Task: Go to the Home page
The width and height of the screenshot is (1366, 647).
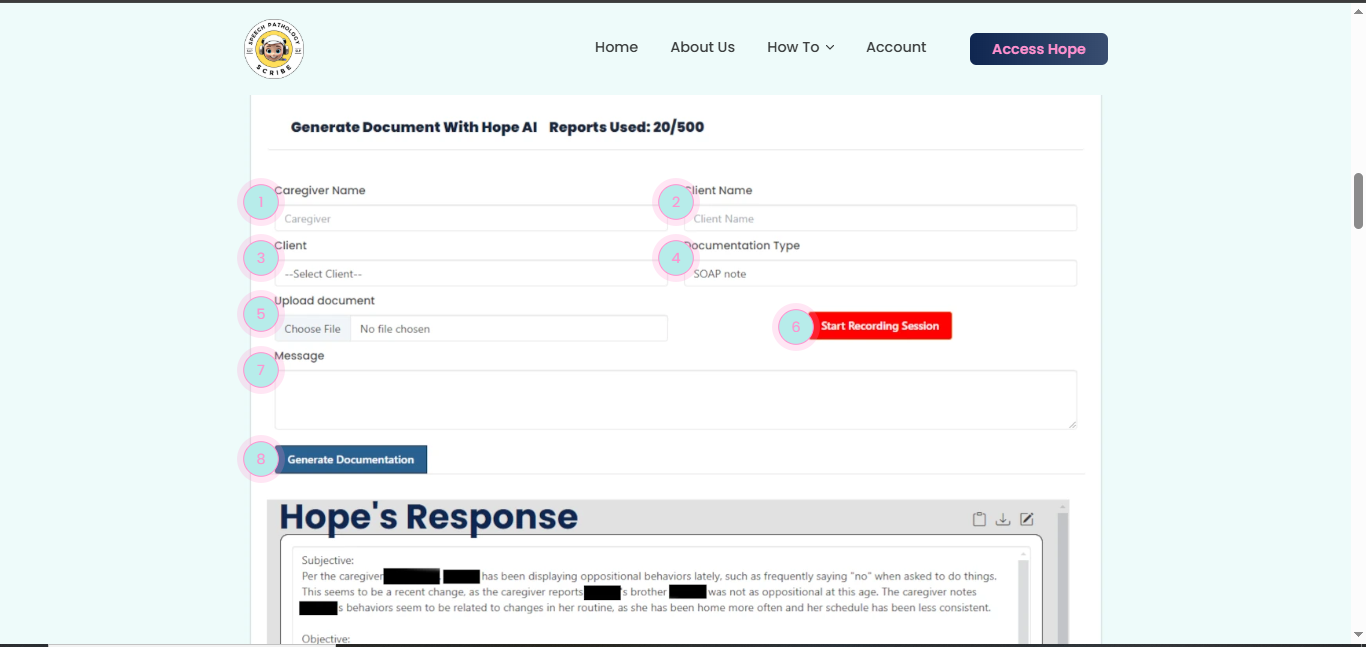Action: [x=616, y=47]
